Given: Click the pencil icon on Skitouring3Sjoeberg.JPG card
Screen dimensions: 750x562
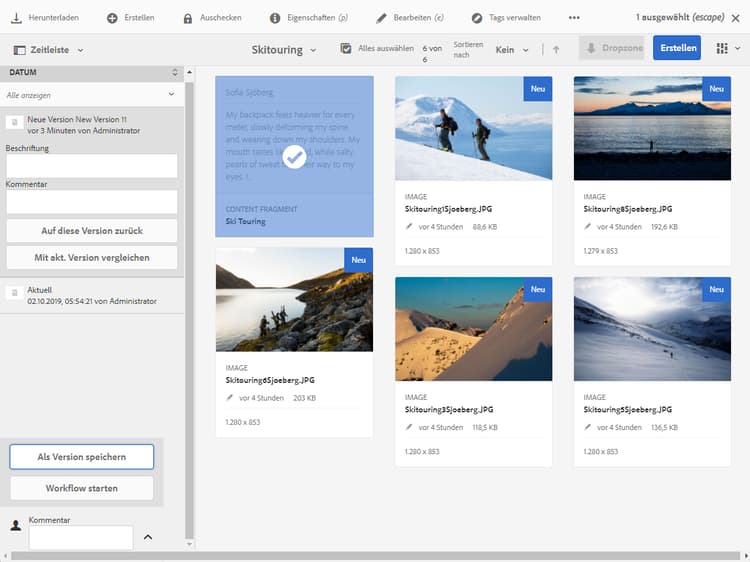Looking at the screenshot, I should click(x=408, y=427).
